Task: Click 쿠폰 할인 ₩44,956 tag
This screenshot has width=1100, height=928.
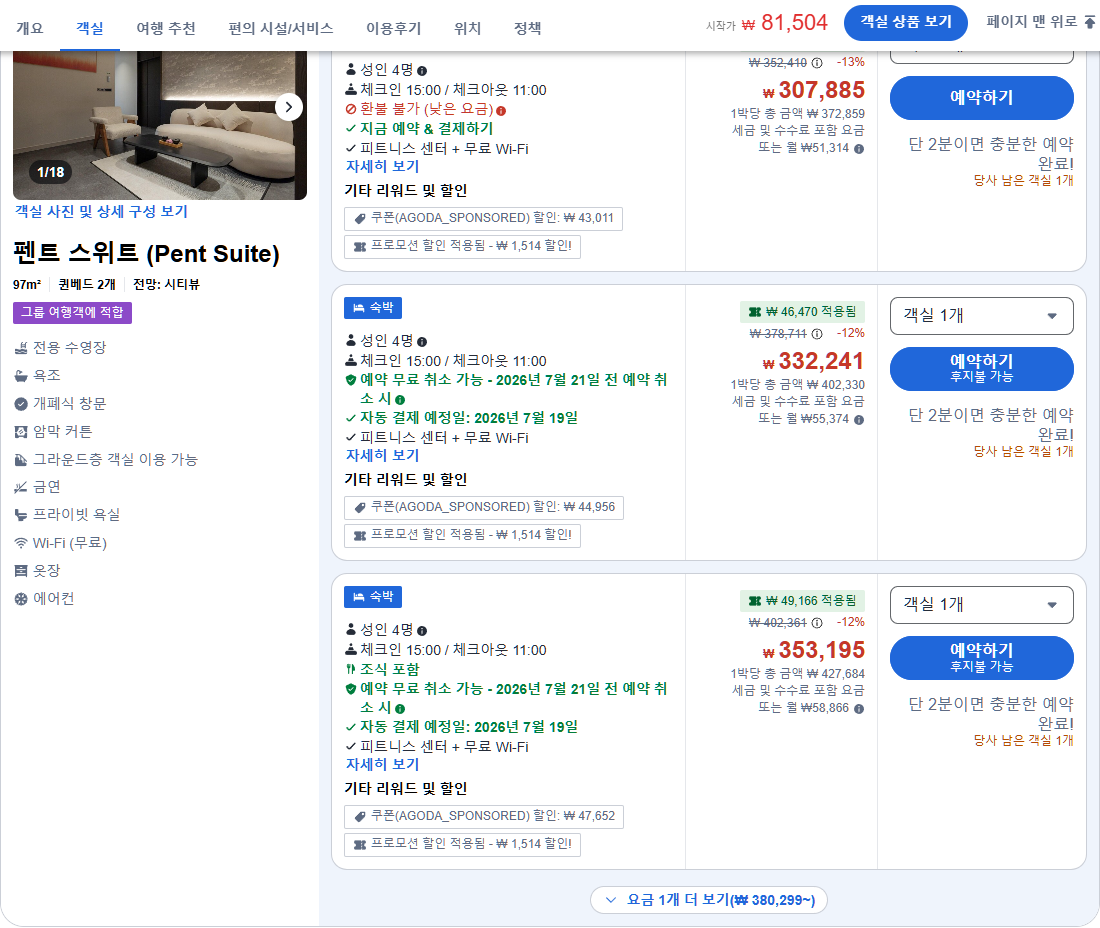Action: [484, 507]
